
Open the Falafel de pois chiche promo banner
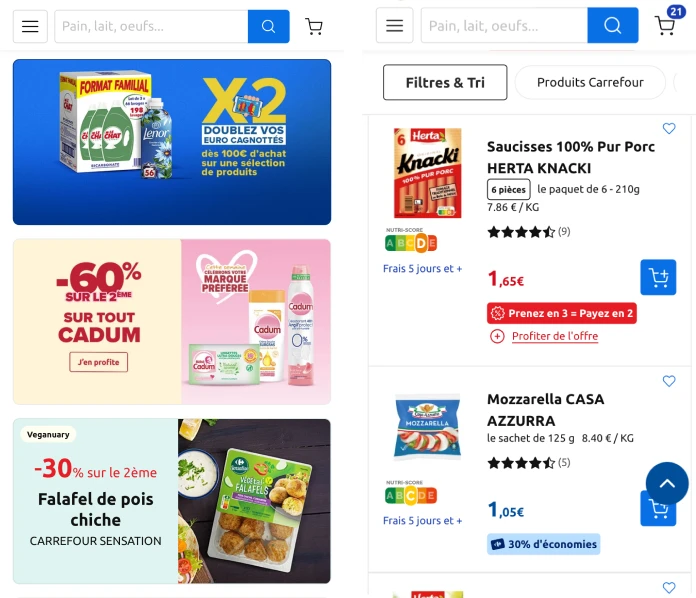[172, 501]
